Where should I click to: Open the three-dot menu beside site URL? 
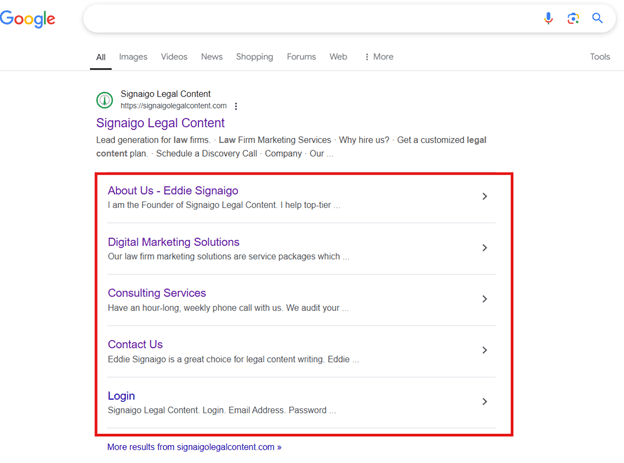pos(236,106)
